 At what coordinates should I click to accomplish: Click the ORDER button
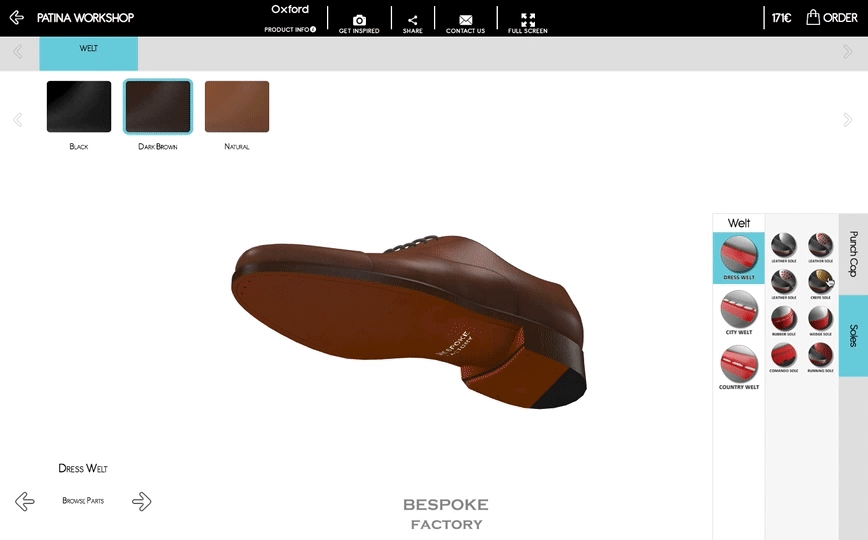(832, 17)
